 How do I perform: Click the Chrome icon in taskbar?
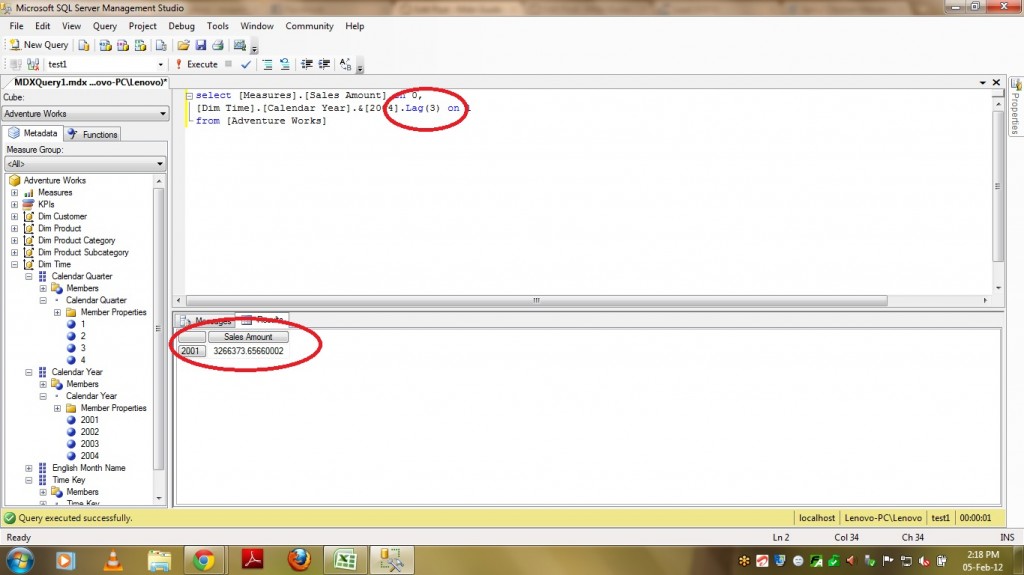point(204,559)
